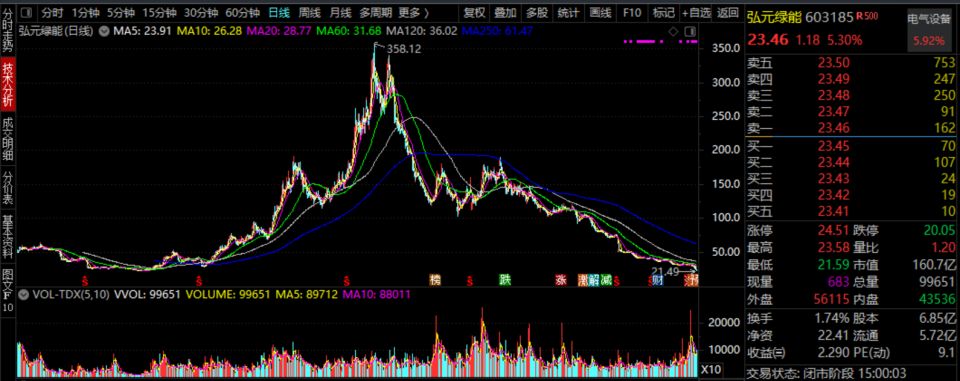This screenshot has width=960, height=381.
Task: Click the green 跌 event marker
Action: [504, 280]
